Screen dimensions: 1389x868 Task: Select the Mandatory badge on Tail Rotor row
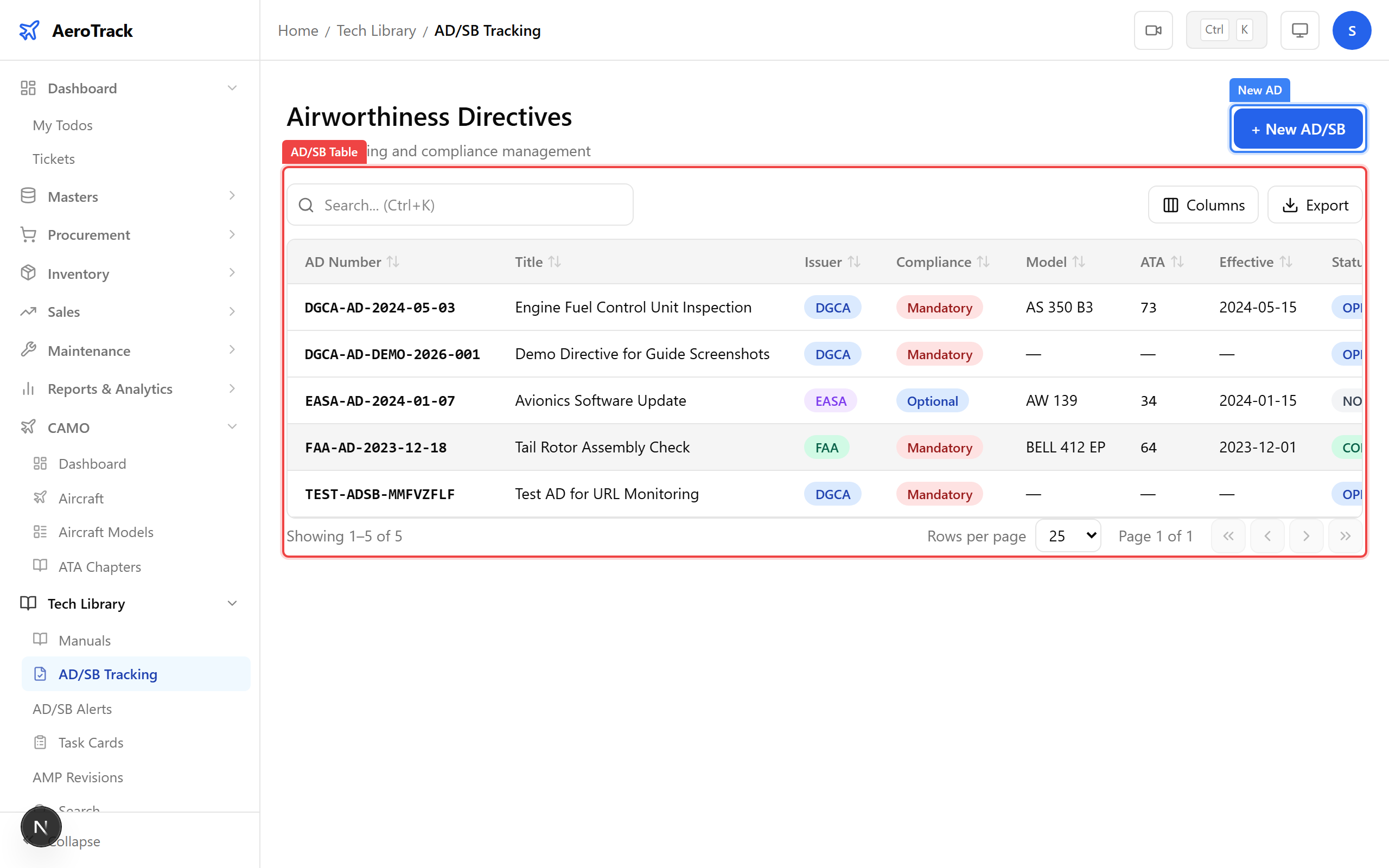[x=939, y=446]
